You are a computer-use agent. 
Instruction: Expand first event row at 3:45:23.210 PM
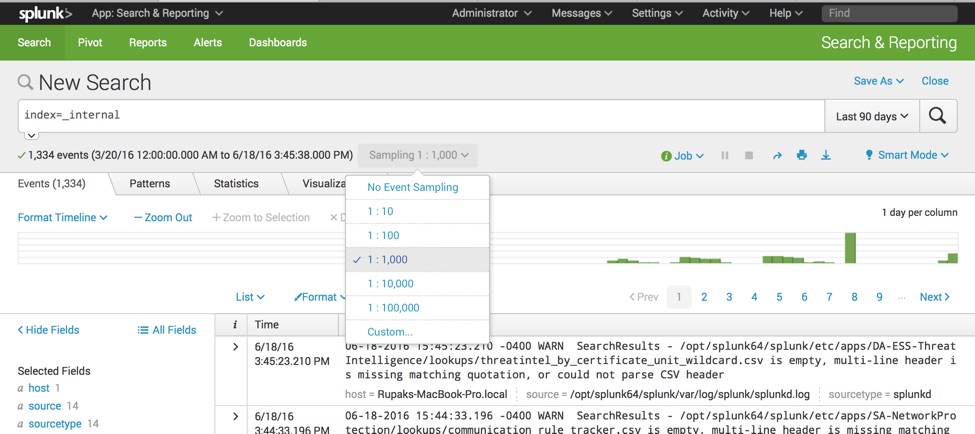(x=235, y=346)
